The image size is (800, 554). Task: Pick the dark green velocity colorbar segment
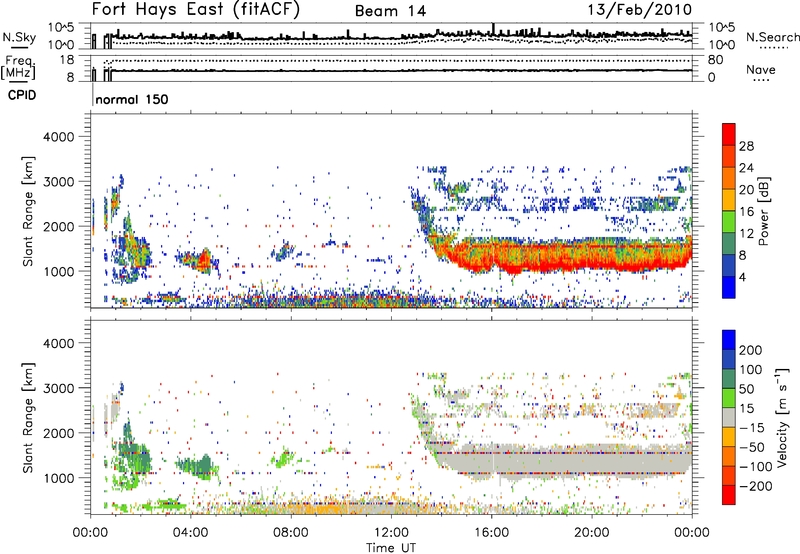(x=729, y=379)
